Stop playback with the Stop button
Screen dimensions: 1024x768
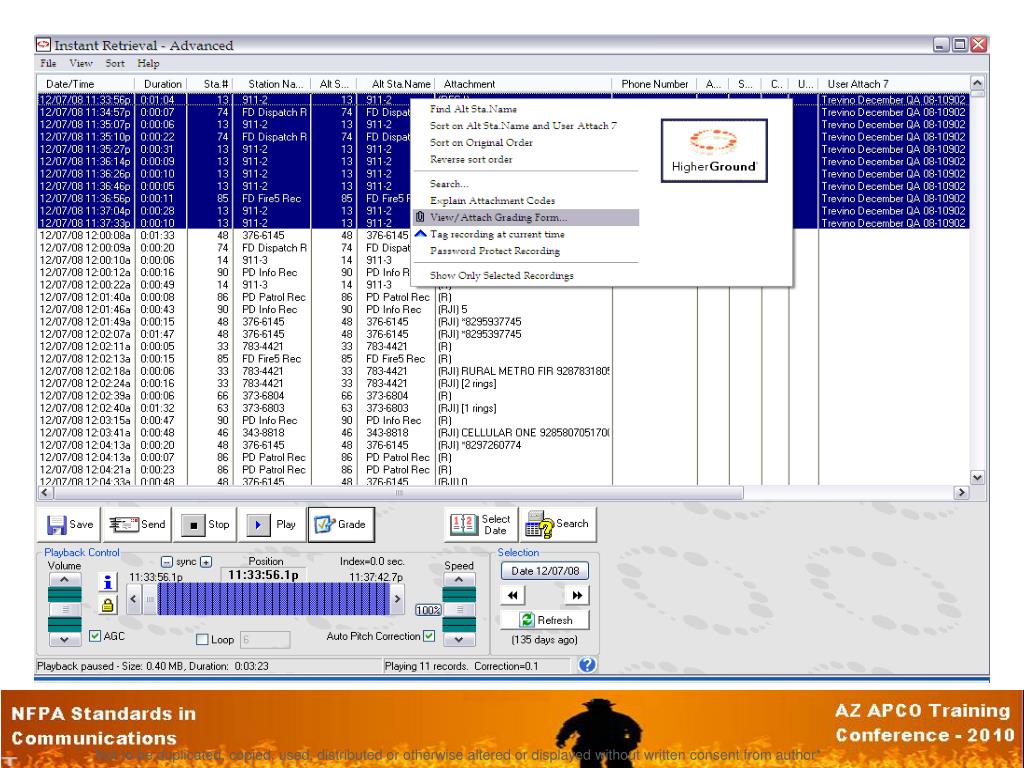coord(206,524)
